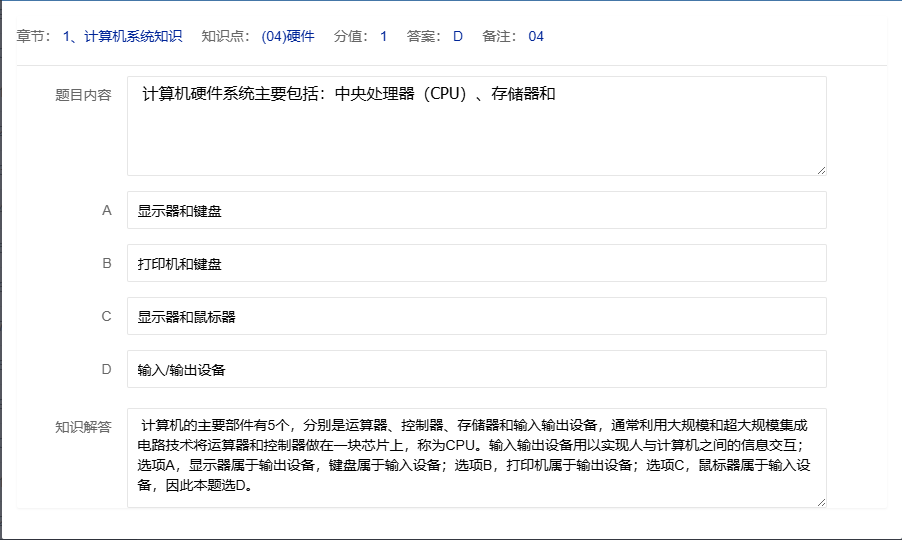Image resolution: width=902 pixels, height=540 pixels.
Task: Click the question content text area
Action: 476,125
